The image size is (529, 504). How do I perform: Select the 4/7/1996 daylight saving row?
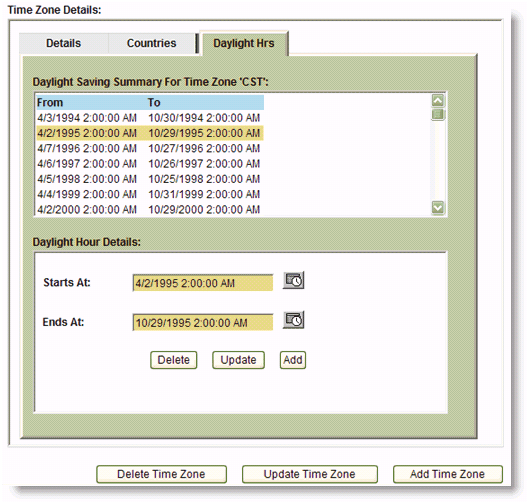coord(150,148)
